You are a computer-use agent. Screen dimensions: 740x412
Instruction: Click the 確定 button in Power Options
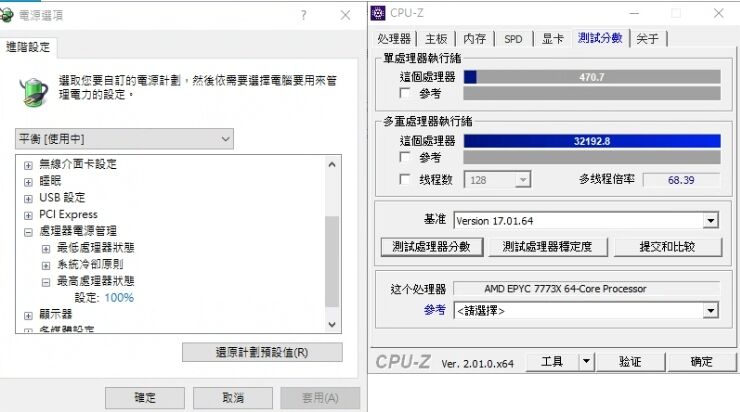point(144,398)
